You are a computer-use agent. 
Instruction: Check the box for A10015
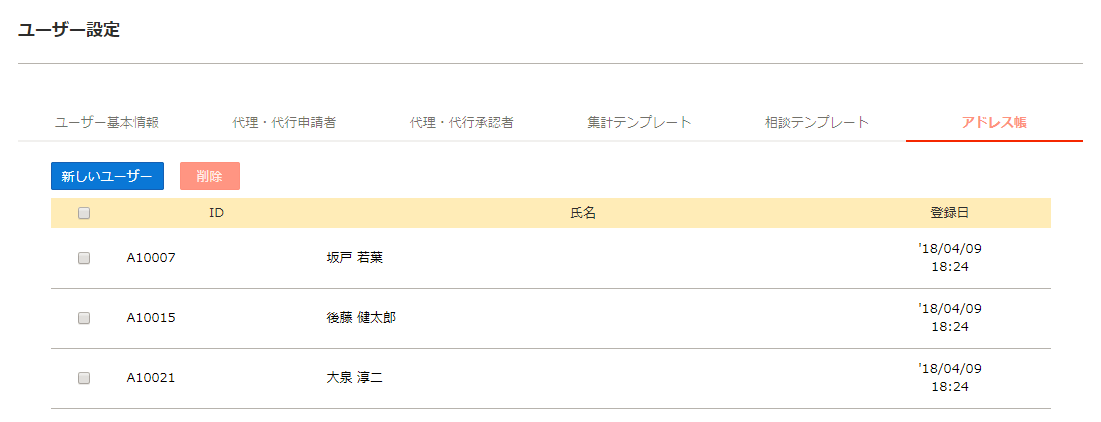pyautogui.click(x=84, y=318)
